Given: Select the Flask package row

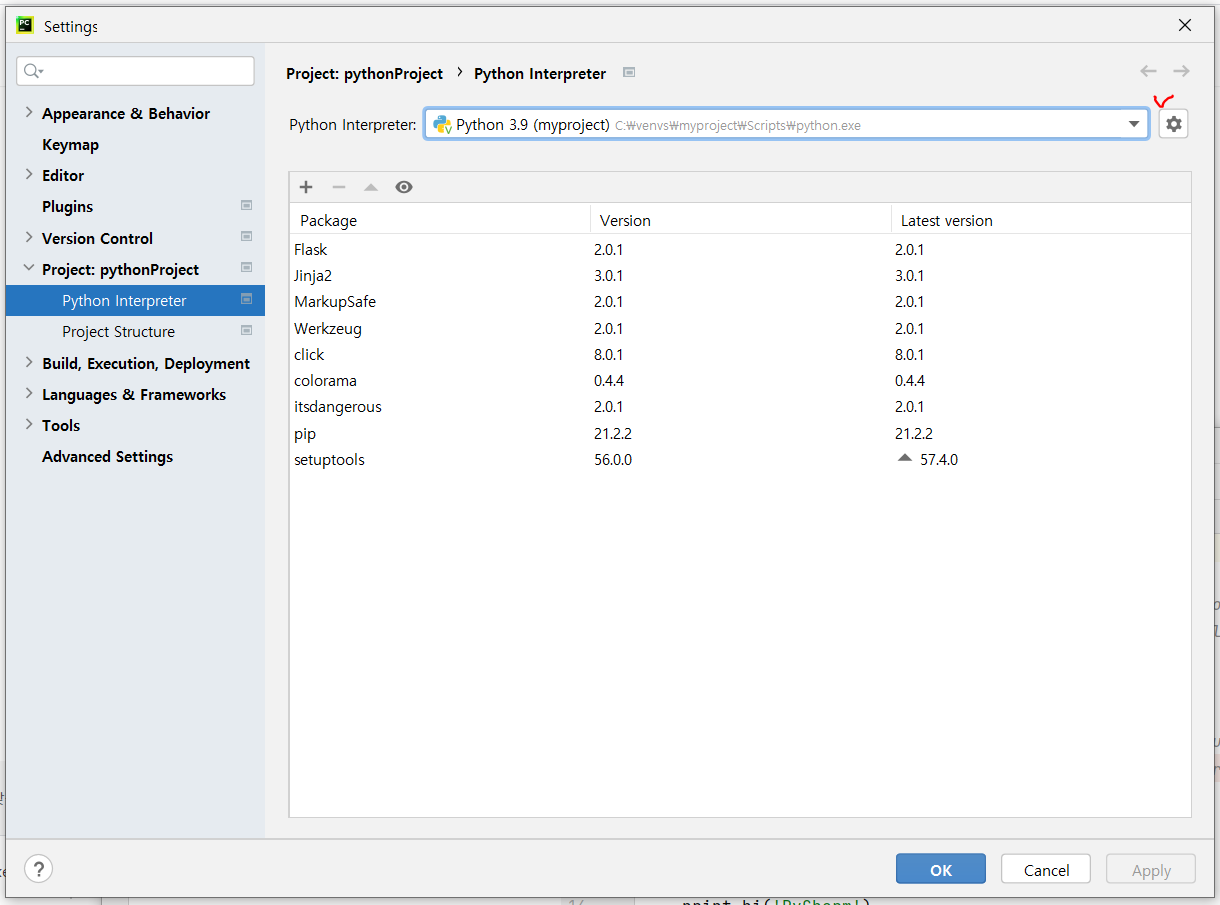Looking at the screenshot, I should (x=740, y=250).
